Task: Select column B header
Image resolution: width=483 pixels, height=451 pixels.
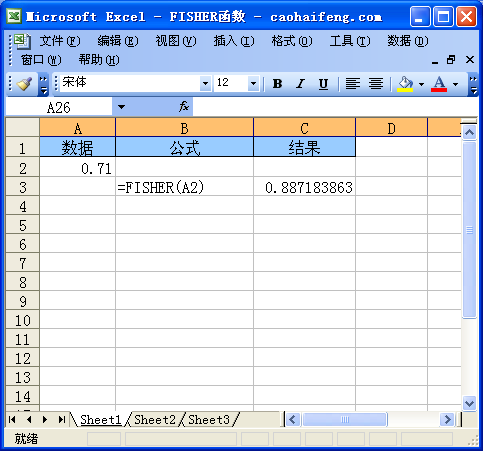Action: click(x=184, y=128)
